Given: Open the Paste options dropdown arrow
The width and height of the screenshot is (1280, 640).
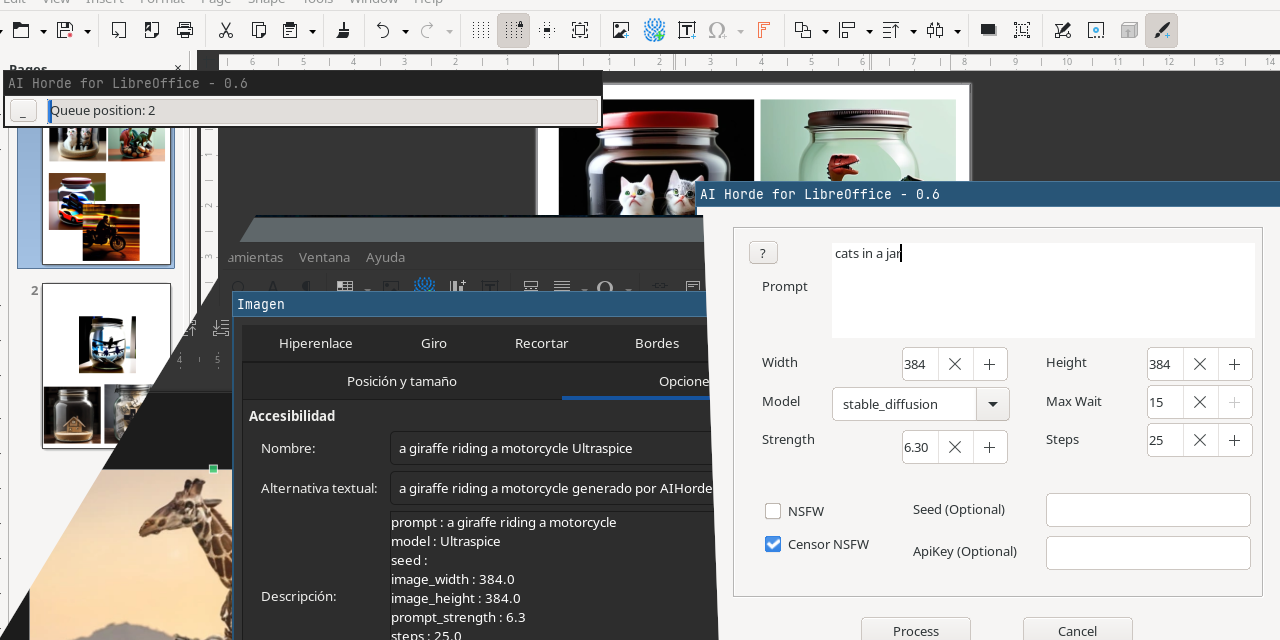Looking at the screenshot, I should pyautogui.click(x=312, y=31).
